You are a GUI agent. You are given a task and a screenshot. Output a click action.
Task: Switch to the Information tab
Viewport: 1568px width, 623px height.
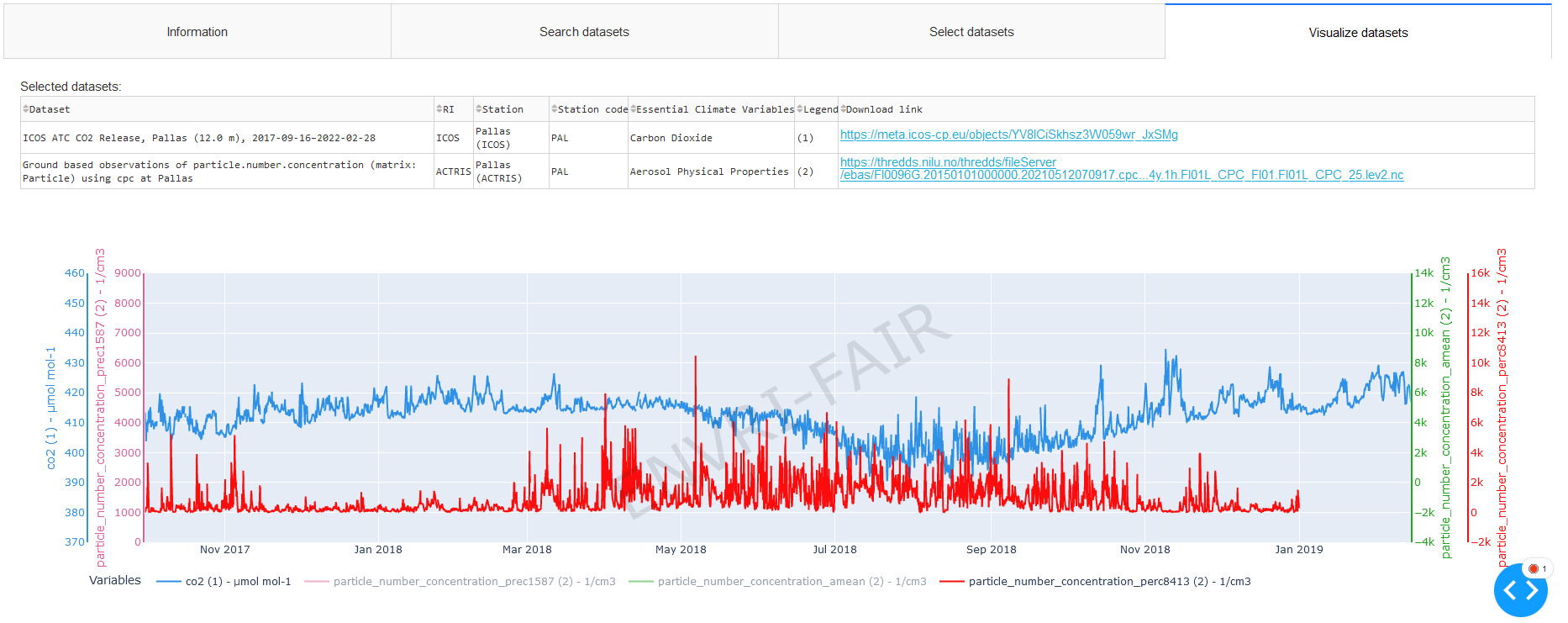click(x=197, y=32)
